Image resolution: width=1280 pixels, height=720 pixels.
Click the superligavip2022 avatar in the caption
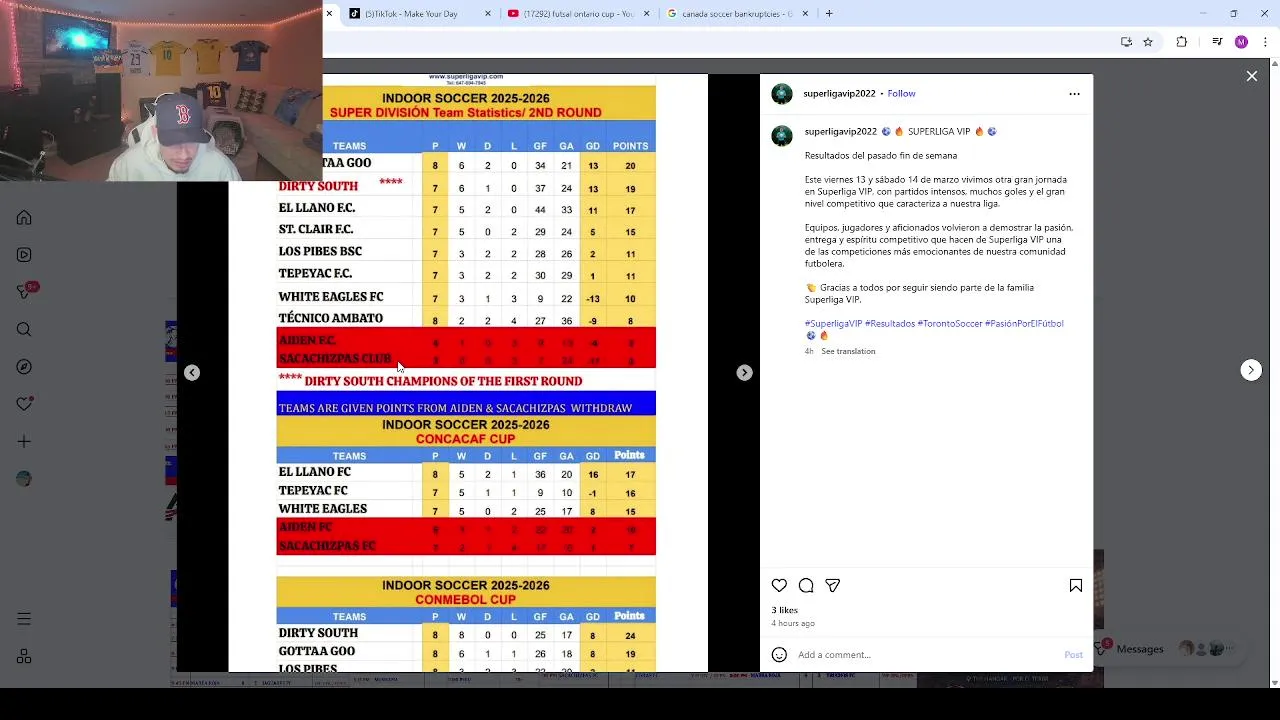tap(782, 136)
